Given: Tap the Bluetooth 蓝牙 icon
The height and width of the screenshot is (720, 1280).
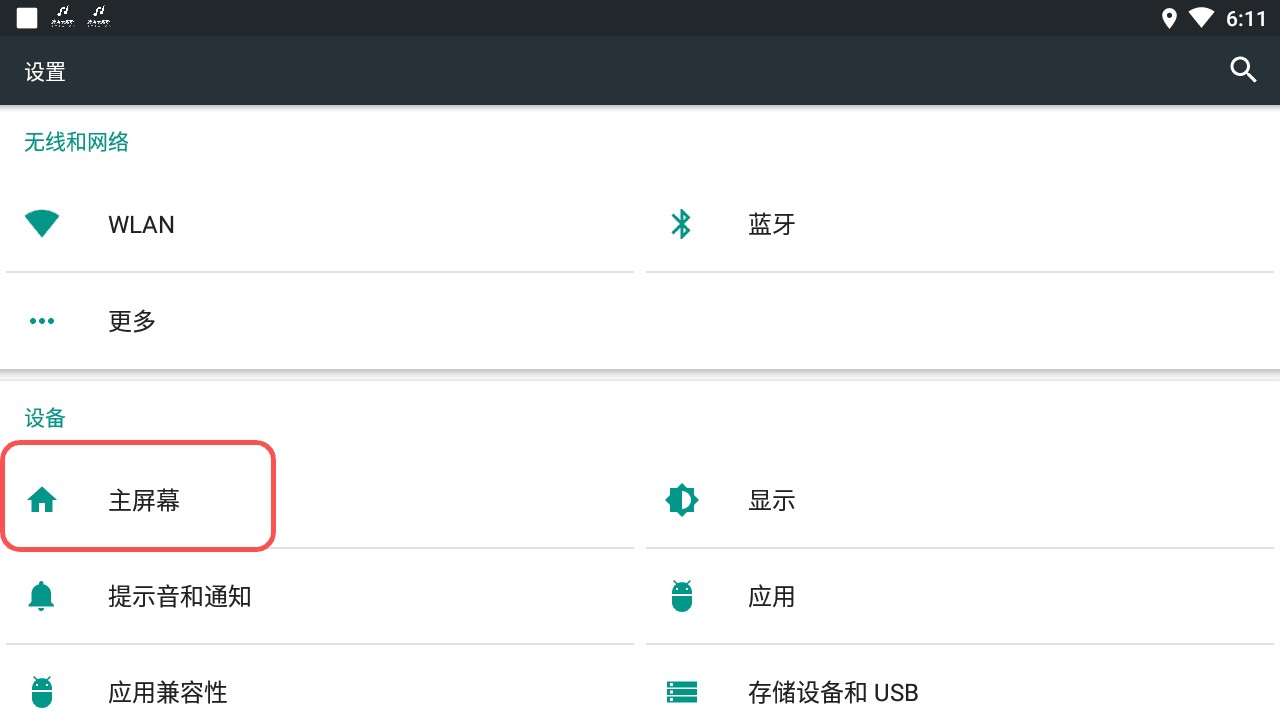Looking at the screenshot, I should pos(681,224).
